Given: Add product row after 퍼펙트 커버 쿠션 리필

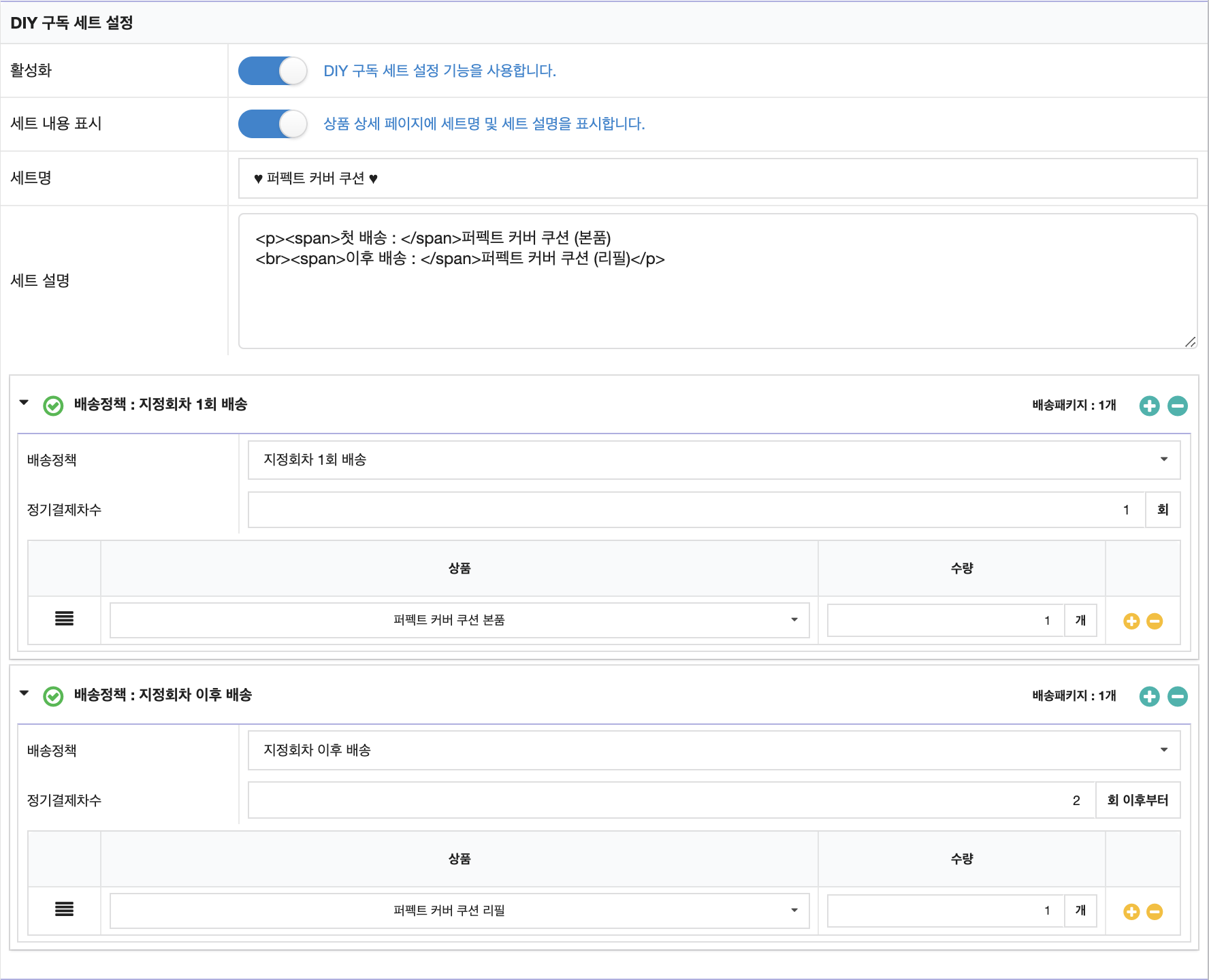Looking at the screenshot, I should [1131, 911].
